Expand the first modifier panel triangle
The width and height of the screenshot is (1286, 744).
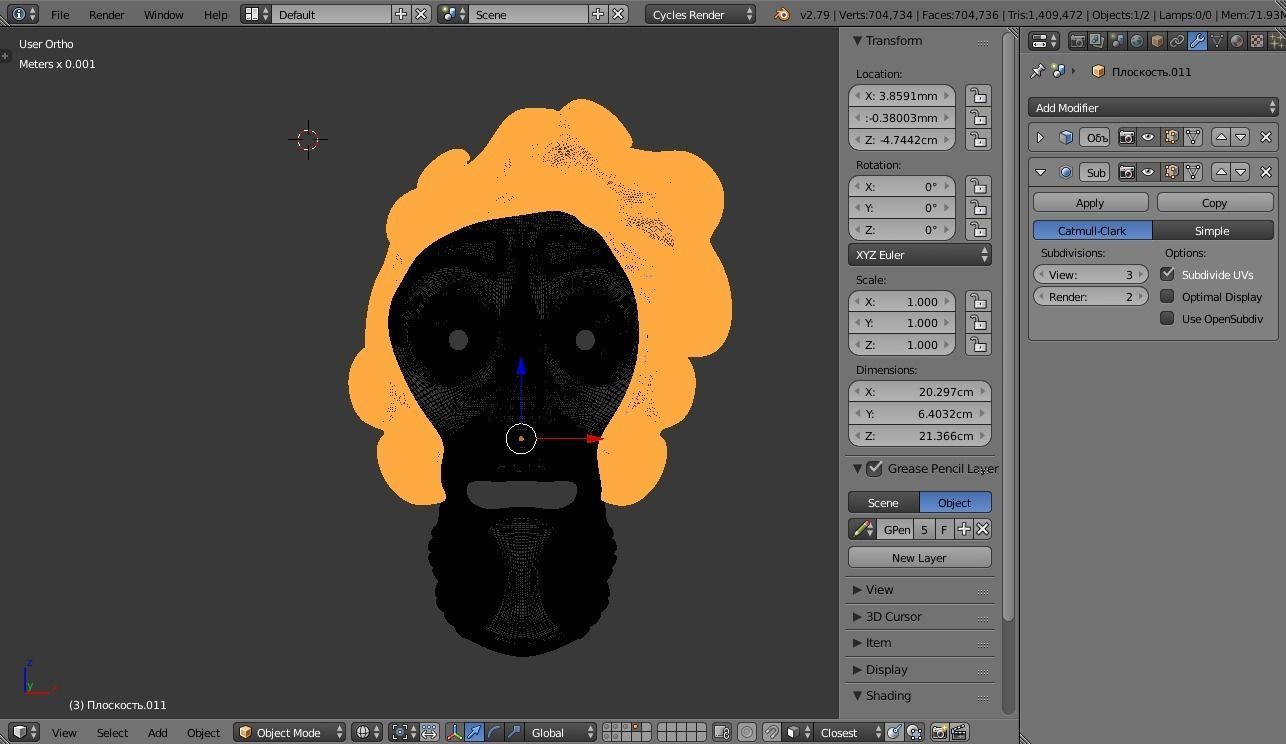pos(1040,137)
